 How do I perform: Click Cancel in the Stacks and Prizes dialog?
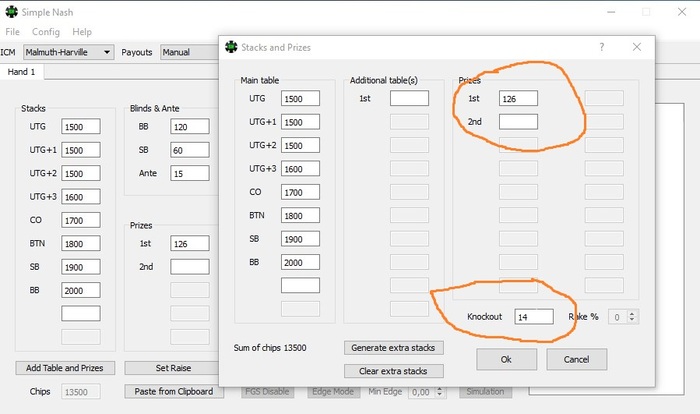pos(576,360)
